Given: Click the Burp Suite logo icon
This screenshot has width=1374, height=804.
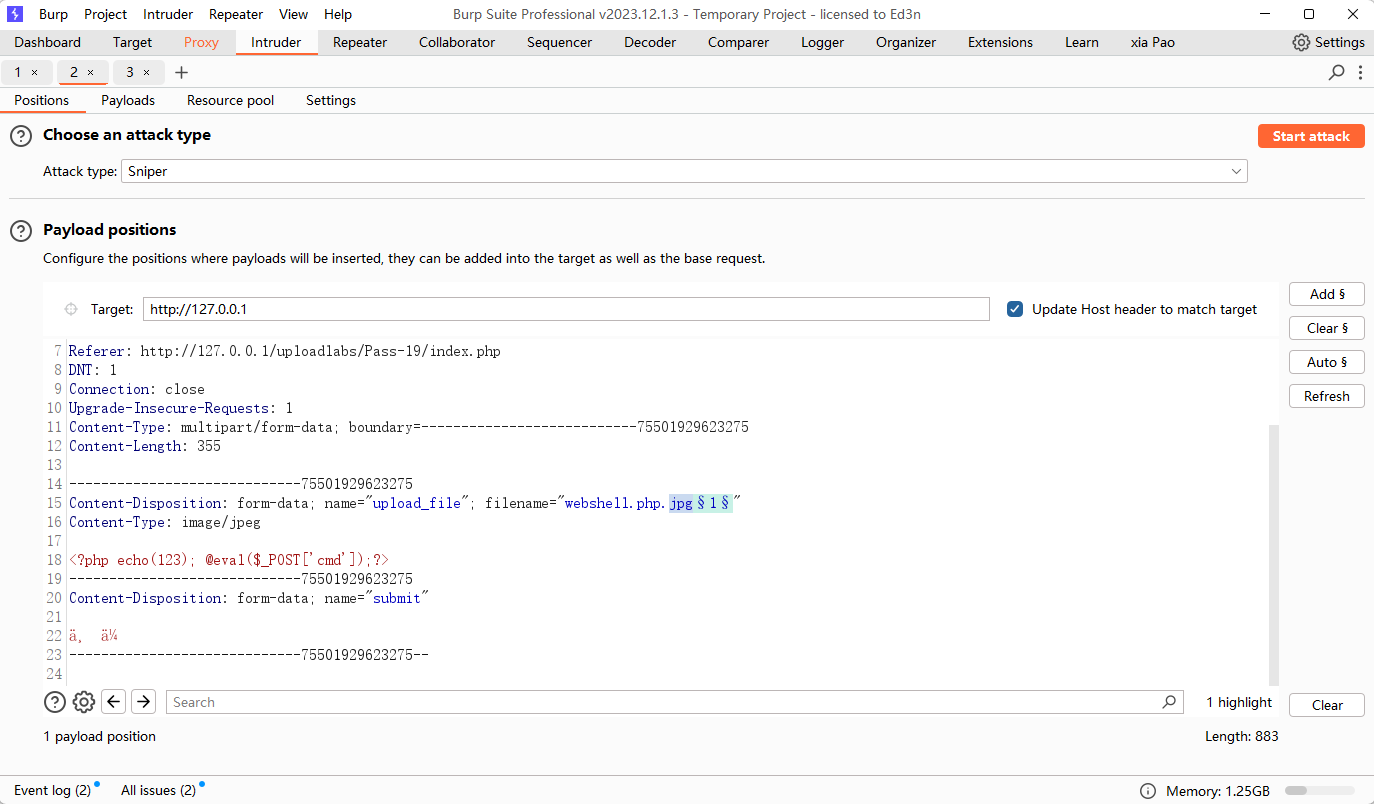Looking at the screenshot, I should coord(15,14).
